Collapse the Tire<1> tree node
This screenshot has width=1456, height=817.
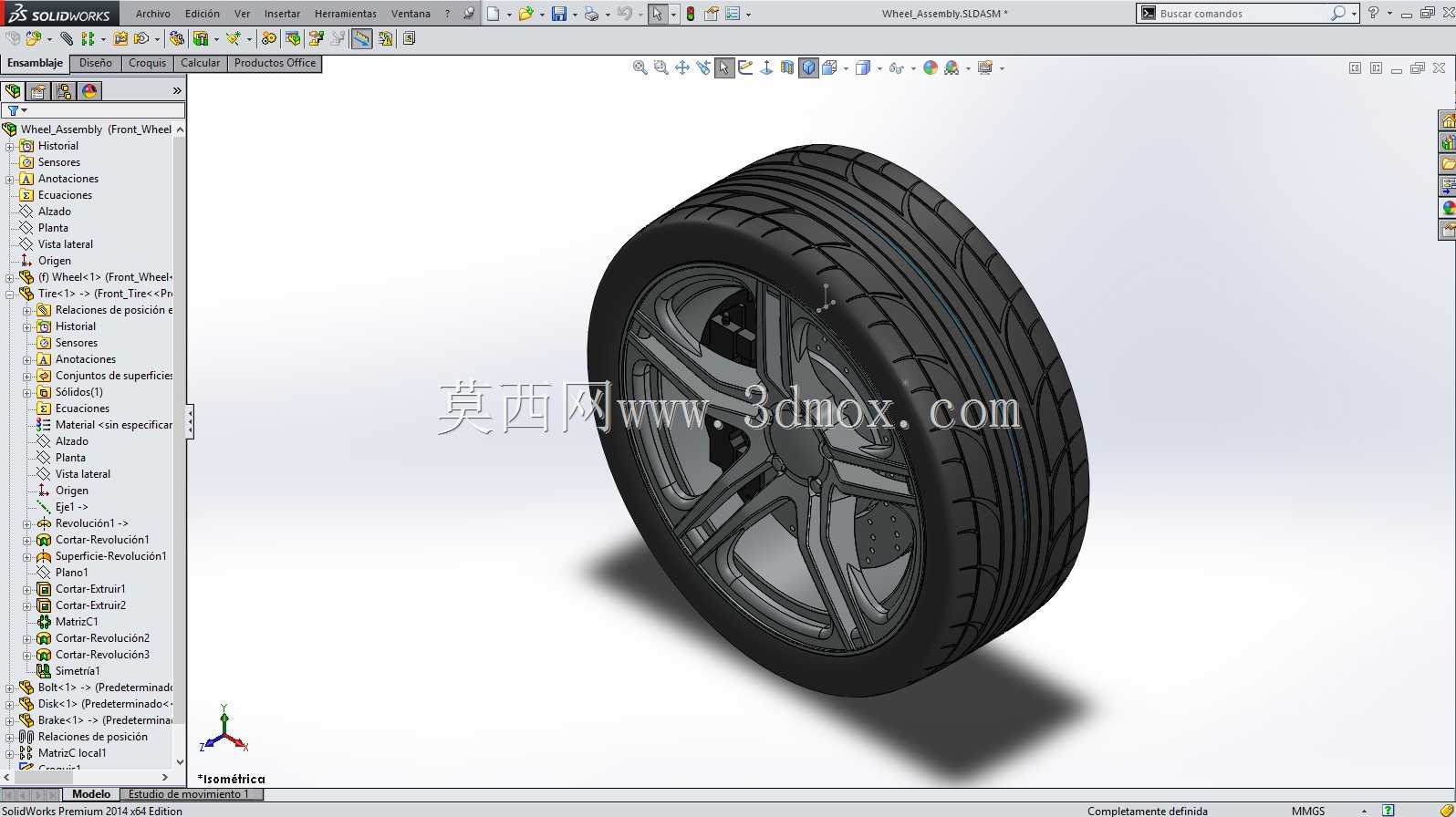(9, 294)
